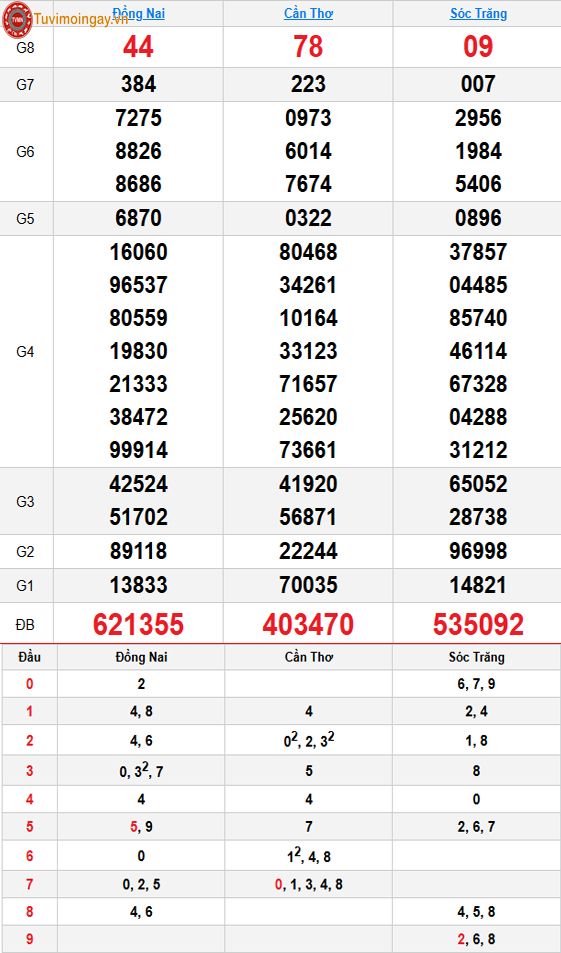Open the Cần Thơ province link
Screen dimensions: 561x953
tap(308, 13)
